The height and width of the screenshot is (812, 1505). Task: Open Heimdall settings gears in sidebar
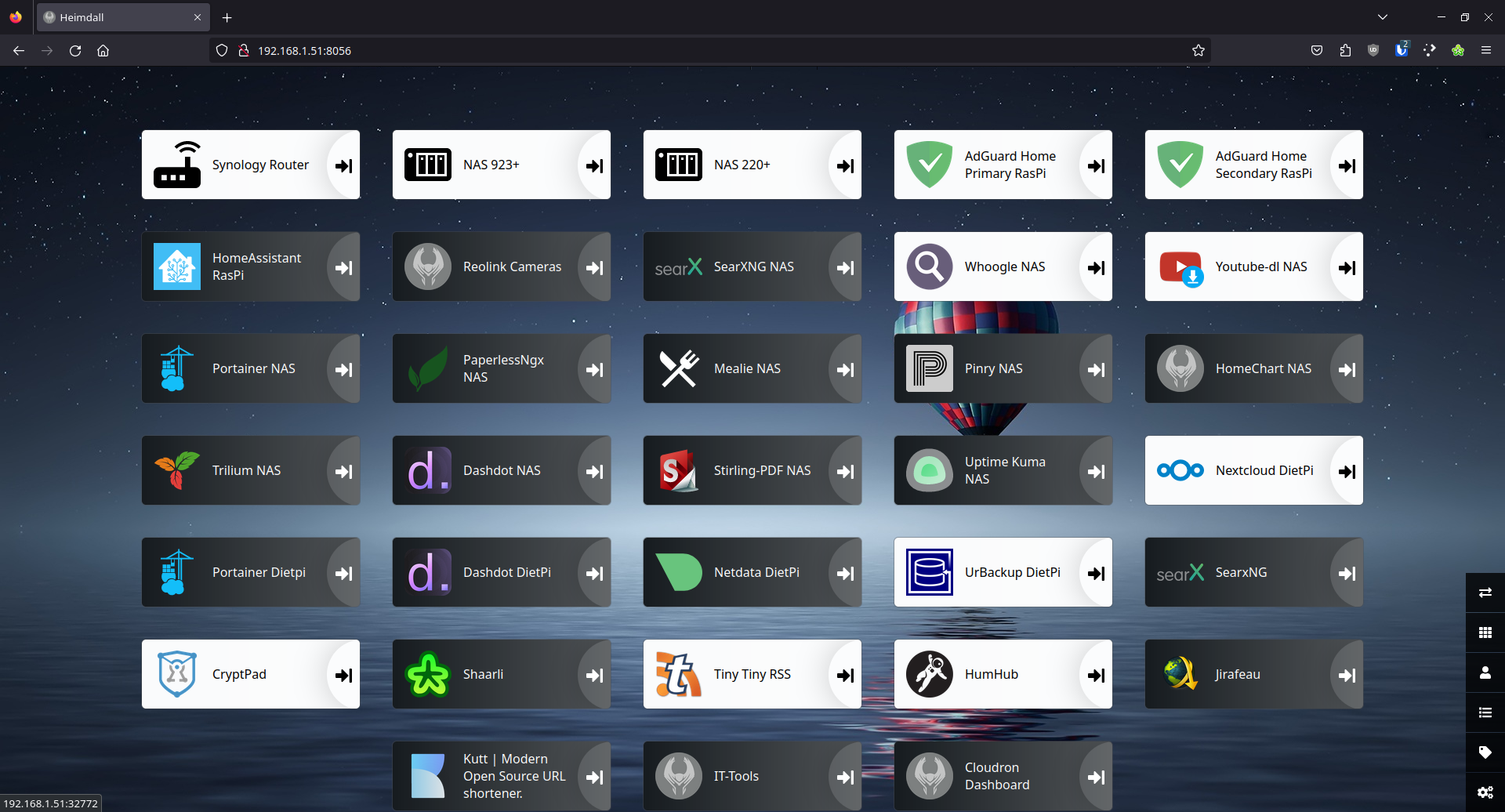(x=1485, y=792)
